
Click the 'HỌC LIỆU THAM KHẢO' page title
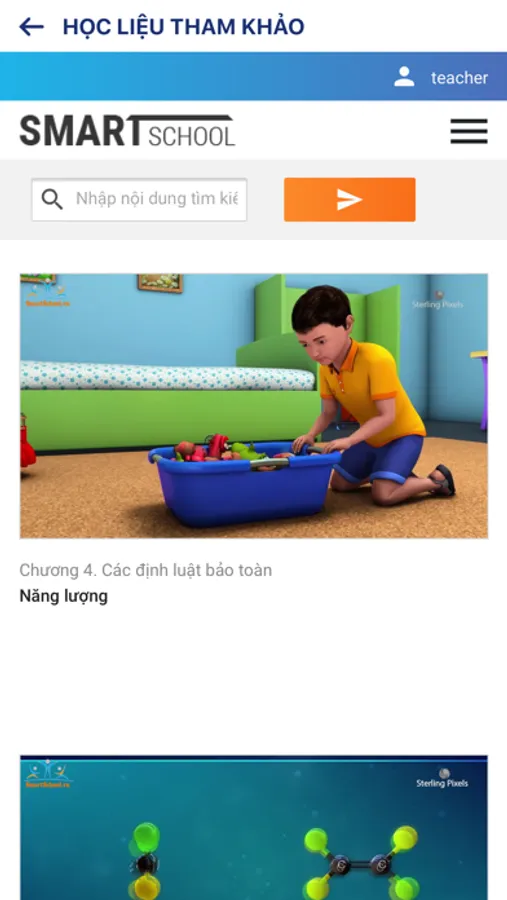click(x=184, y=26)
